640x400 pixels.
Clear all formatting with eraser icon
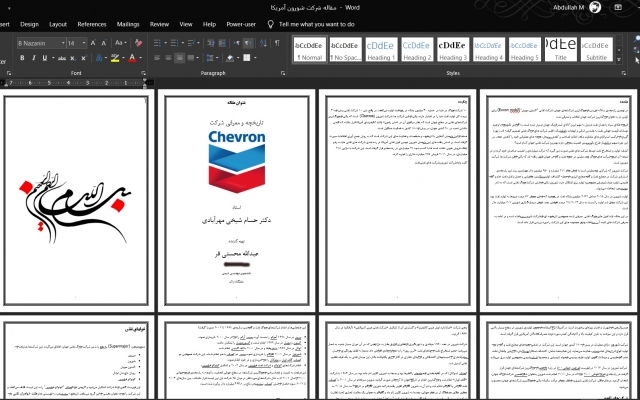[138, 43]
